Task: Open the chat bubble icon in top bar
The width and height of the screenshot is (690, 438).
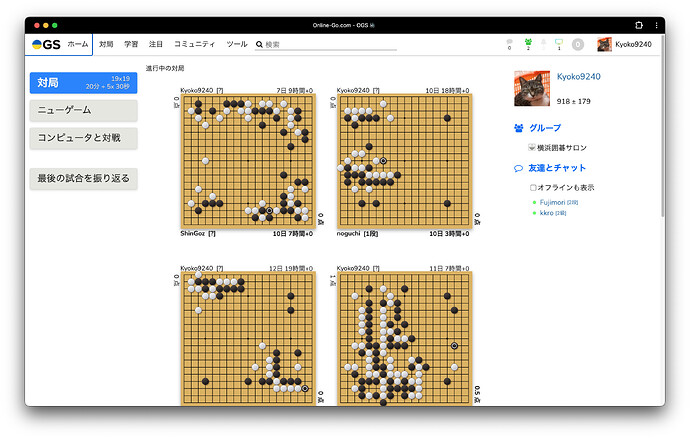Action: coord(509,43)
